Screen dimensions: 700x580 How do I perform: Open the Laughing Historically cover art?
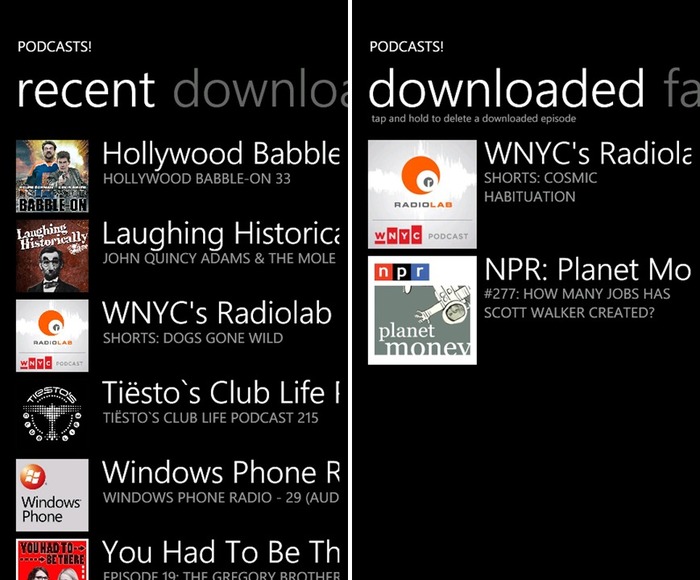pyautogui.click(x=52, y=256)
